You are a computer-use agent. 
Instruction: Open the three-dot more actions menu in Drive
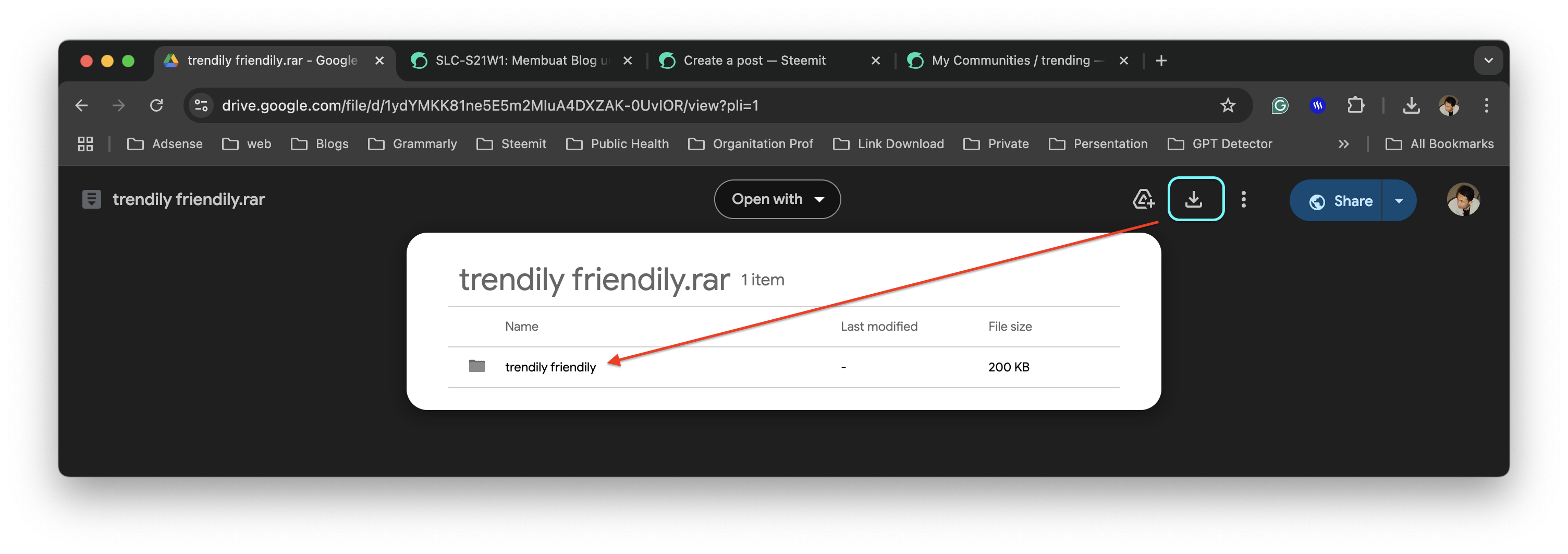[1243, 199]
